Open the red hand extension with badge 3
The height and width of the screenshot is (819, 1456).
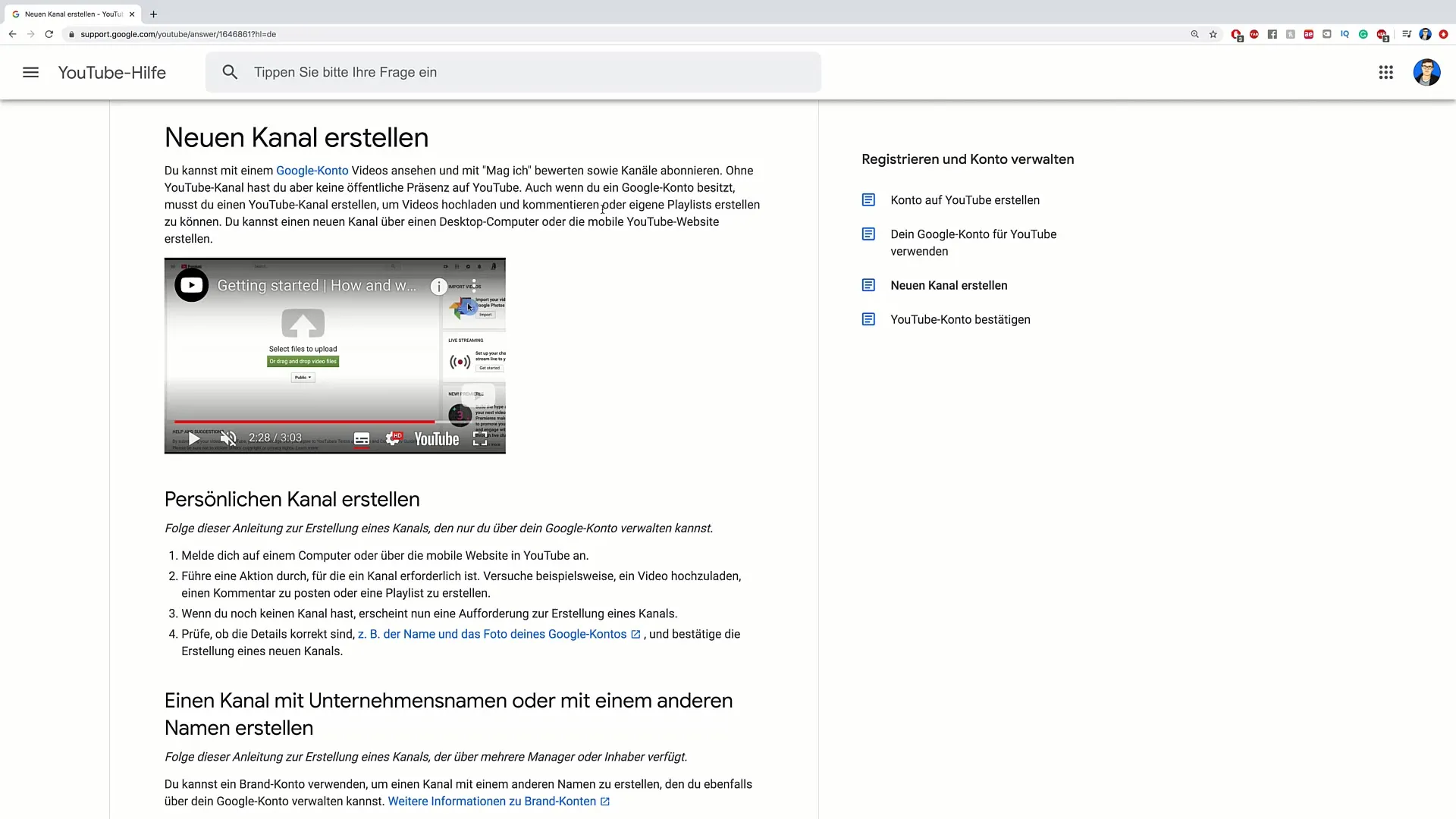click(x=1237, y=35)
